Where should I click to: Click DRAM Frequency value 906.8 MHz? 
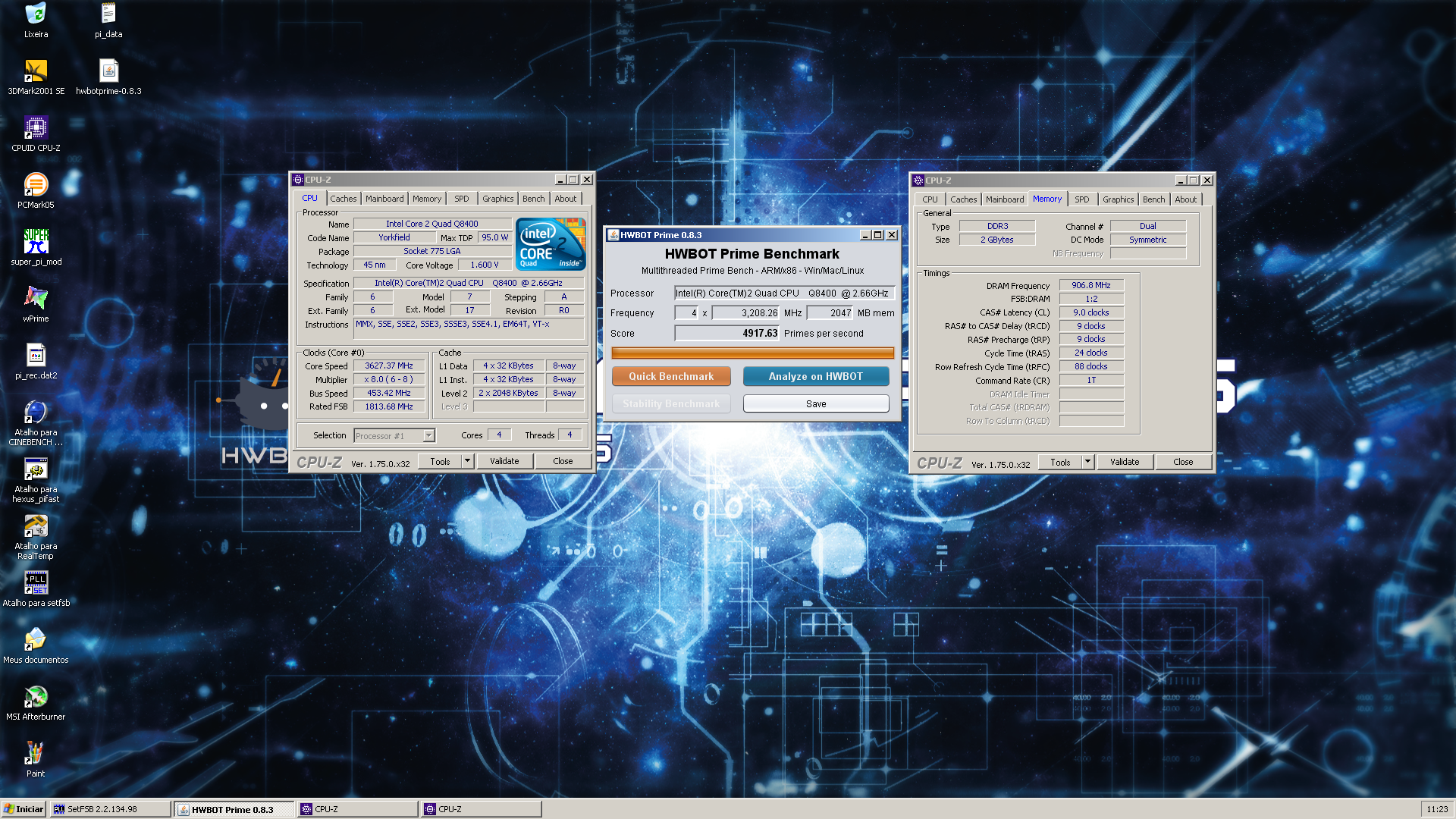click(x=1091, y=285)
